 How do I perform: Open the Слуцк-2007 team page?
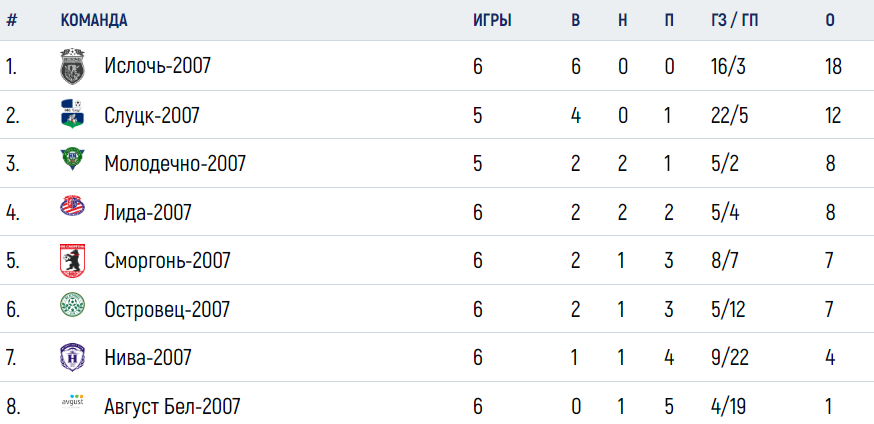click(152, 115)
